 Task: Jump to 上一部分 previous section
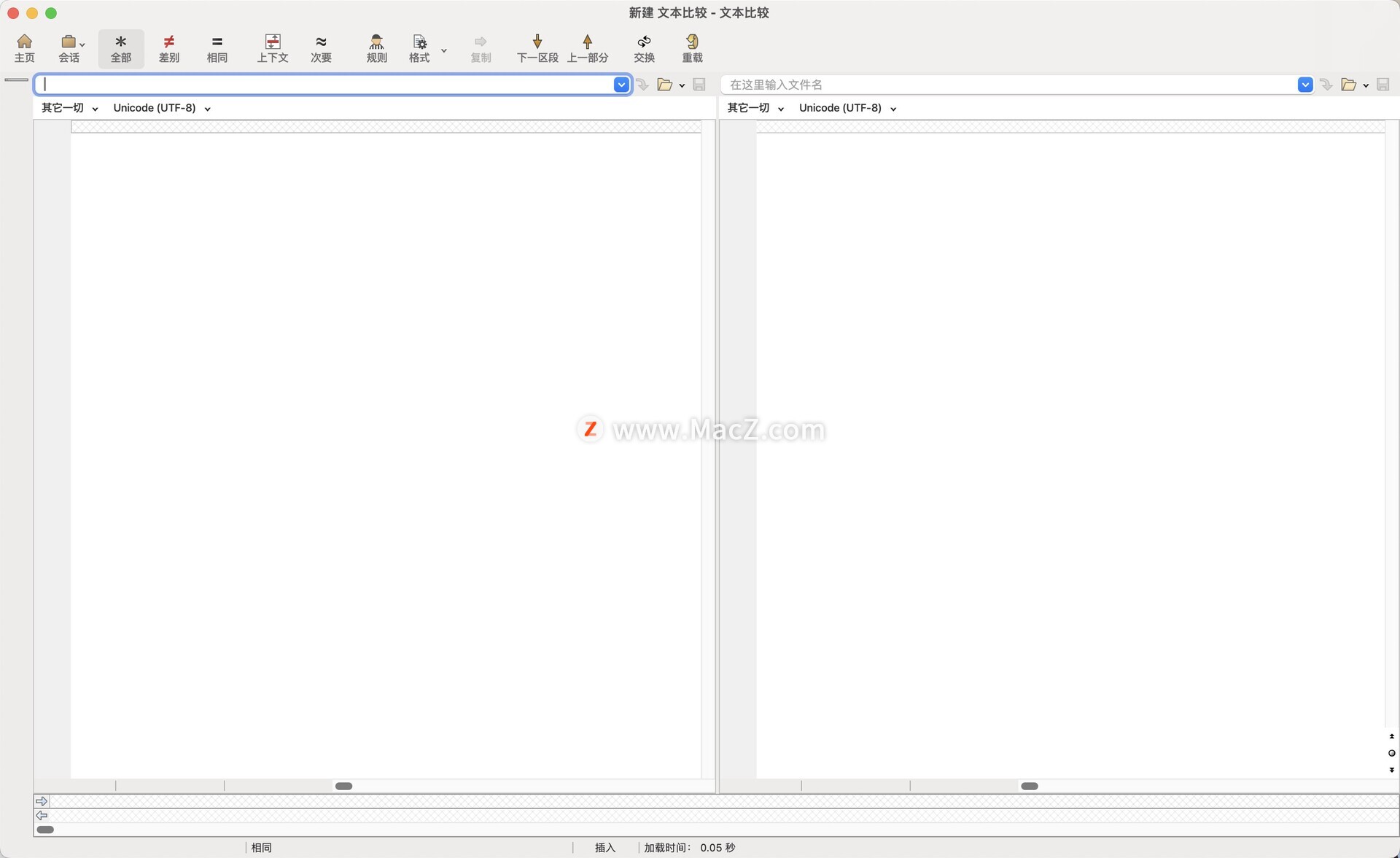pyautogui.click(x=588, y=48)
